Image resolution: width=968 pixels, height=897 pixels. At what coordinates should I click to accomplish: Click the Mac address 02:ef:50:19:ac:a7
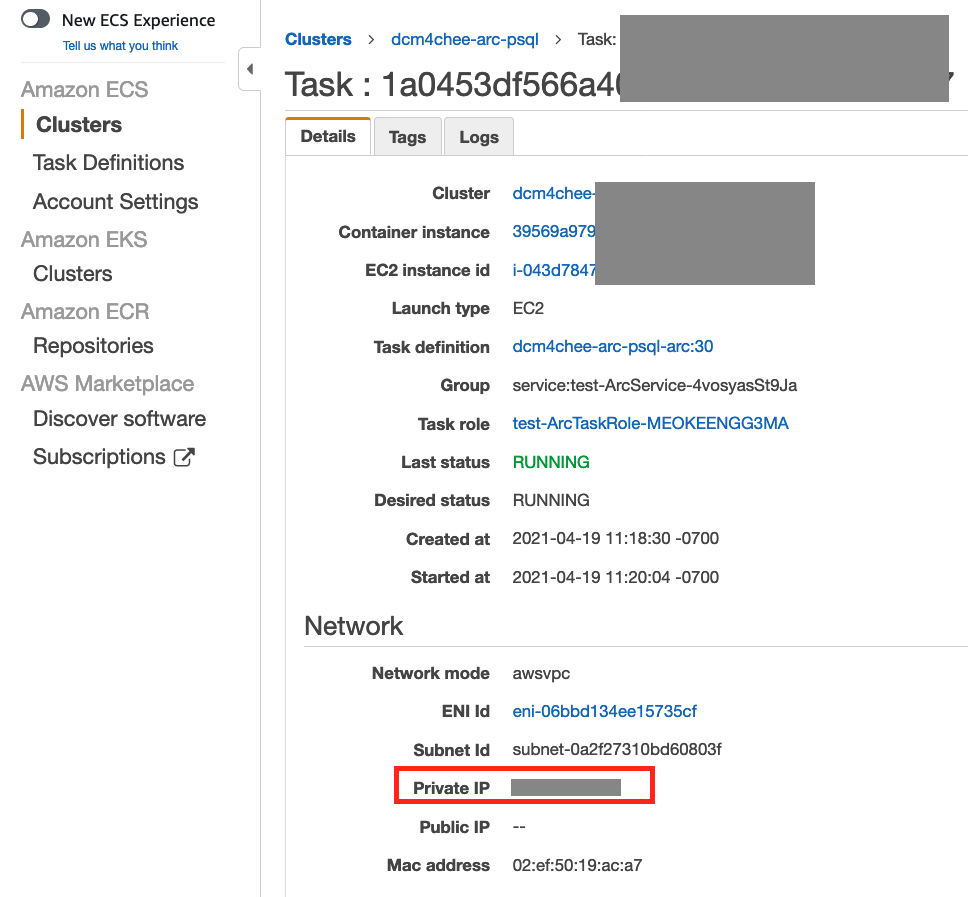(x=577, y=866)
